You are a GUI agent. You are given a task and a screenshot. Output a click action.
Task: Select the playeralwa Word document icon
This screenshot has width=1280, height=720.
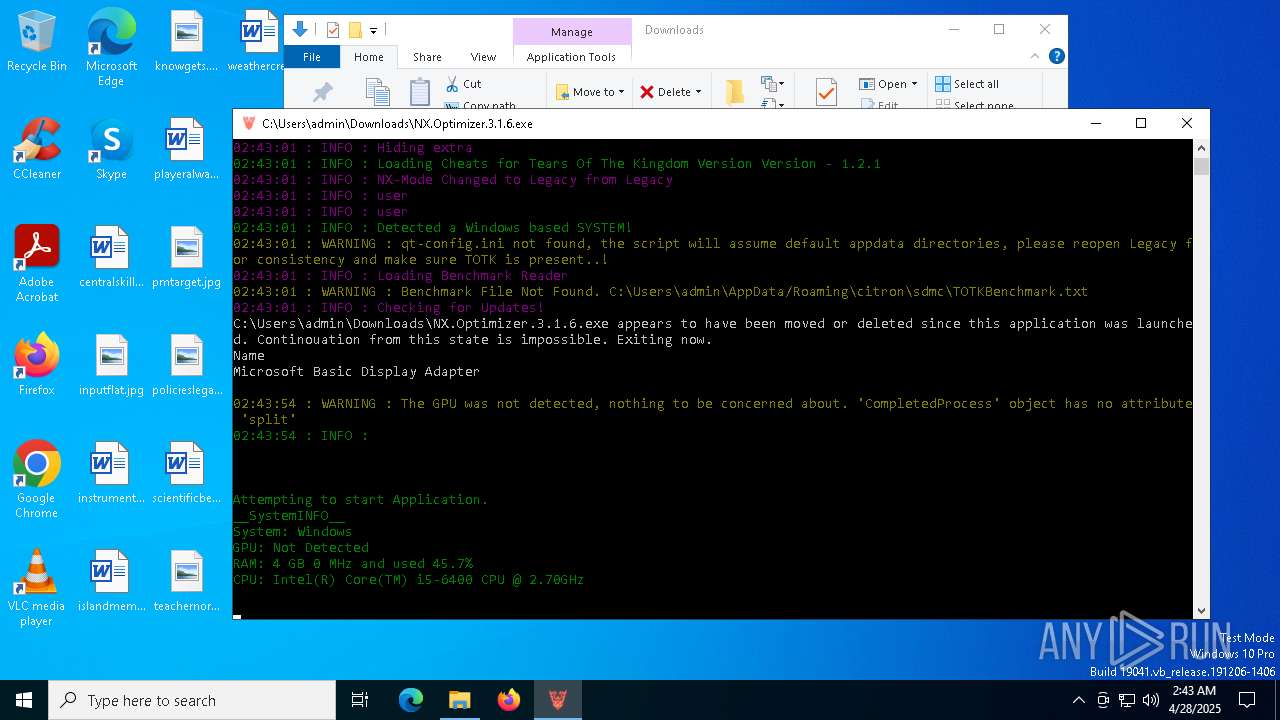pos(186,150)
